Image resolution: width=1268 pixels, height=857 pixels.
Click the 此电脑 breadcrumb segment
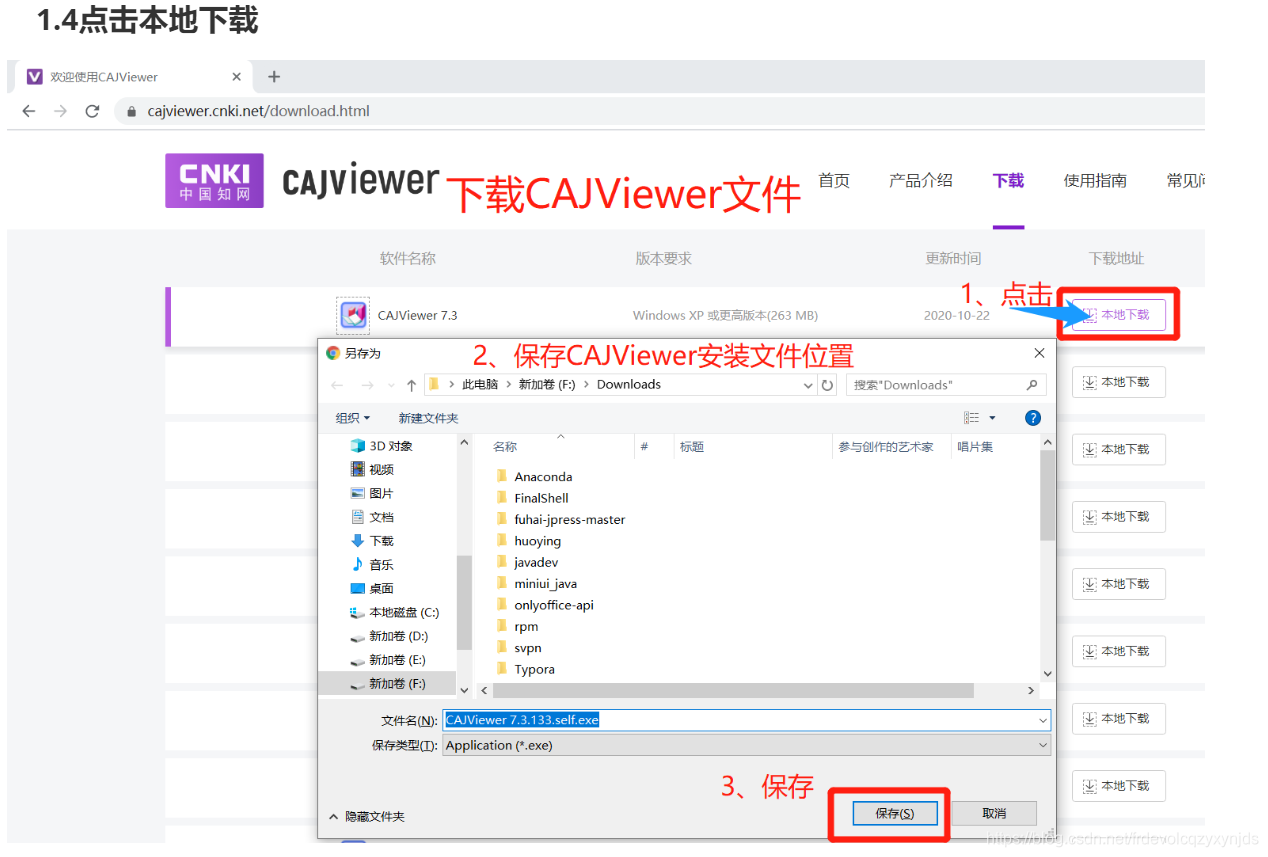click(480, 385)
